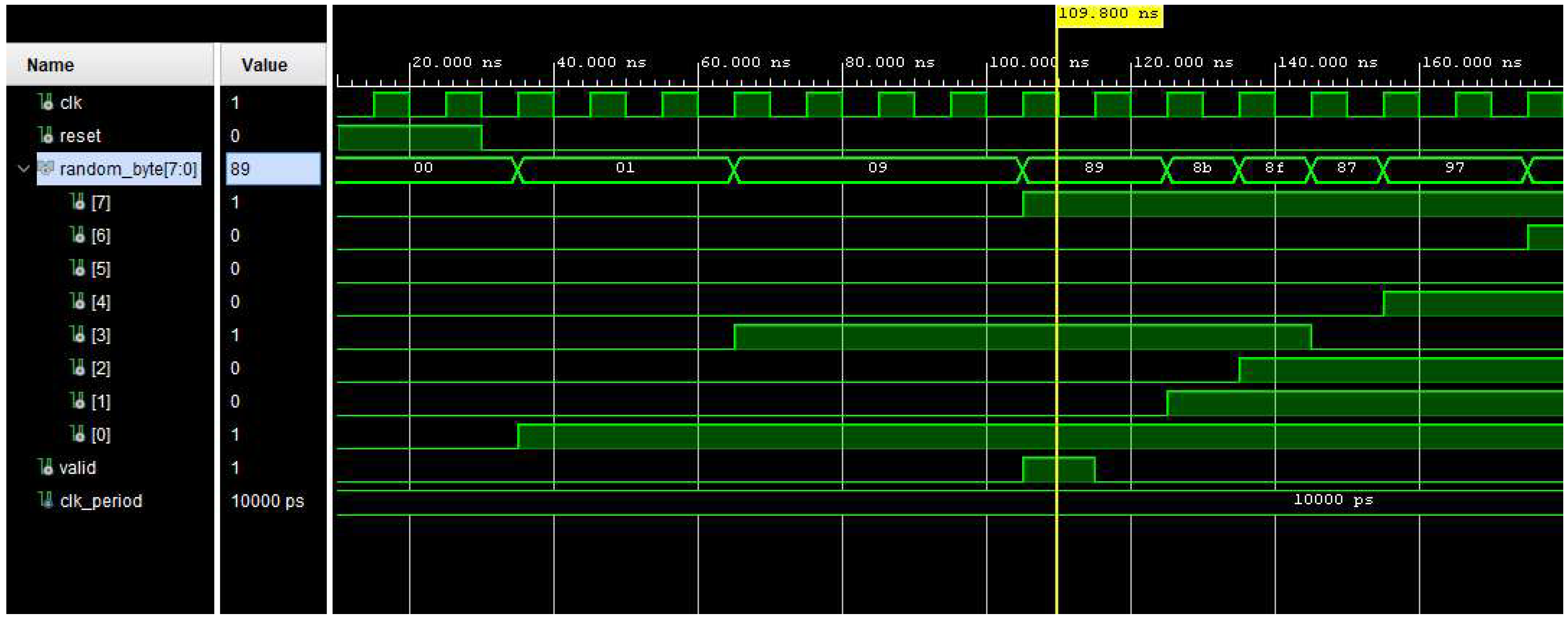Click the reset signal icon

pyautogui.click(x=46, y=135)
